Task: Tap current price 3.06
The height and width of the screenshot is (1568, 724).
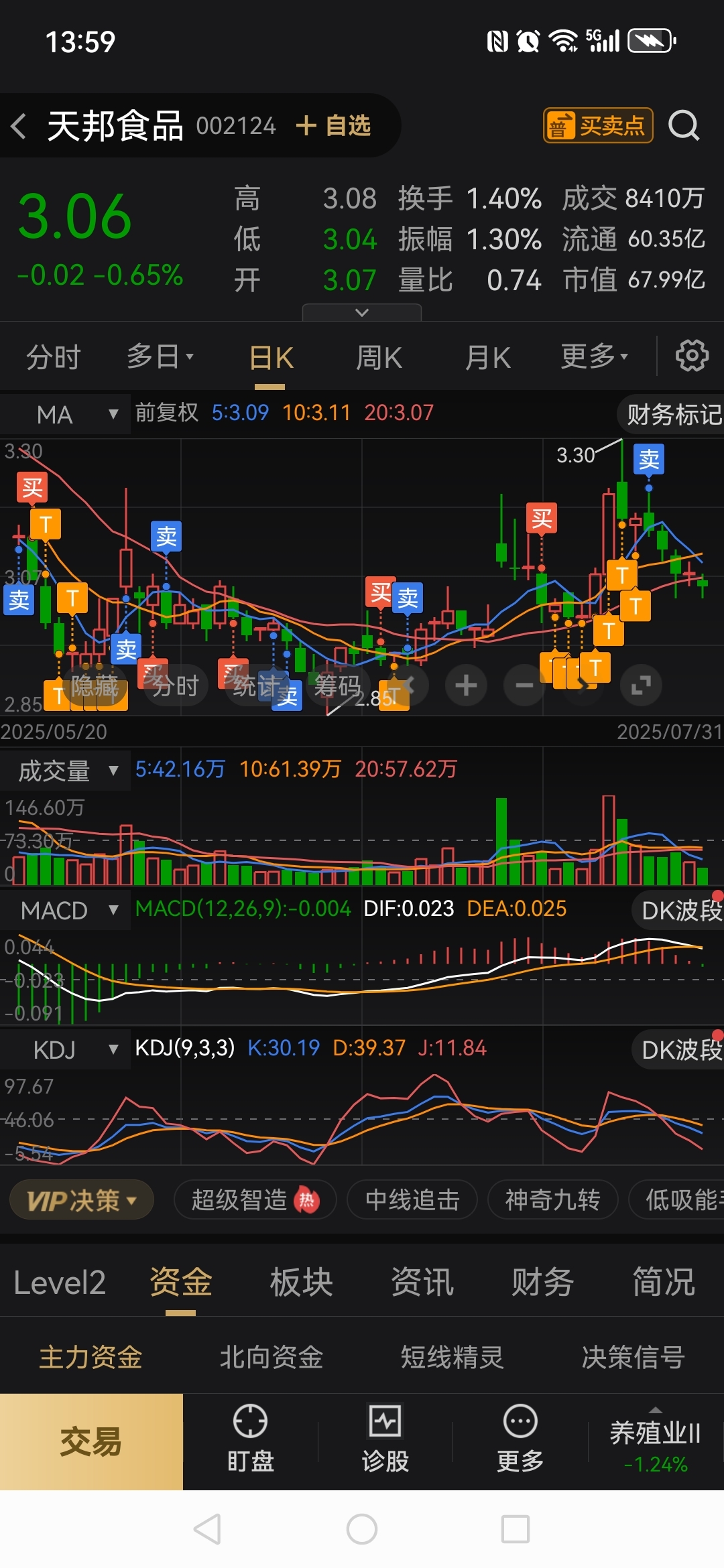Action: [x=74, y=216]
